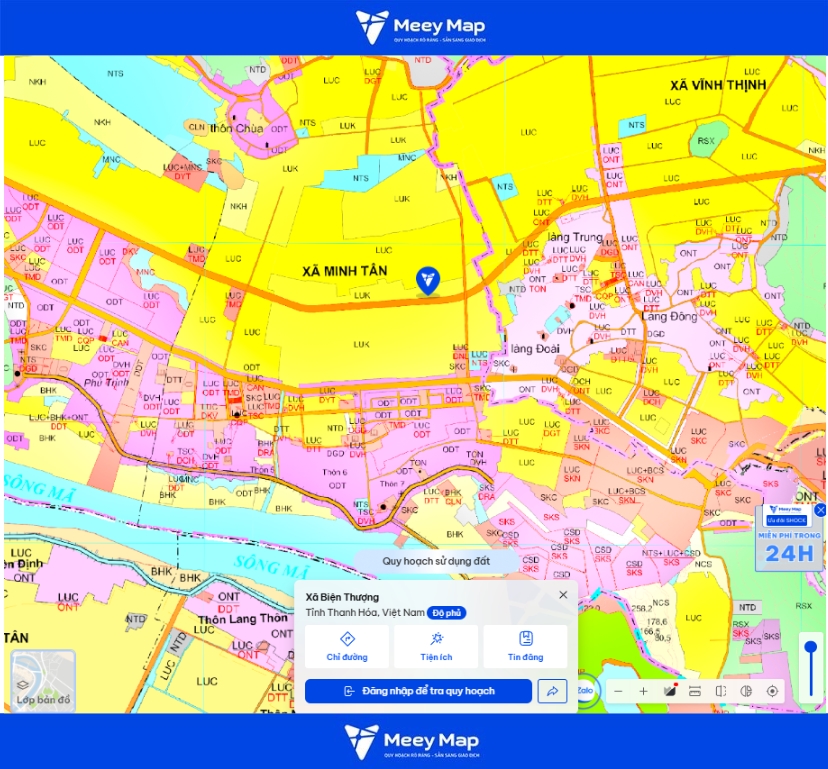This screenshot has height=769, width=828.
Task: Click 'Tỉnh Thanh Hóa, Việt Nam' address text
Action: [365, 613]
